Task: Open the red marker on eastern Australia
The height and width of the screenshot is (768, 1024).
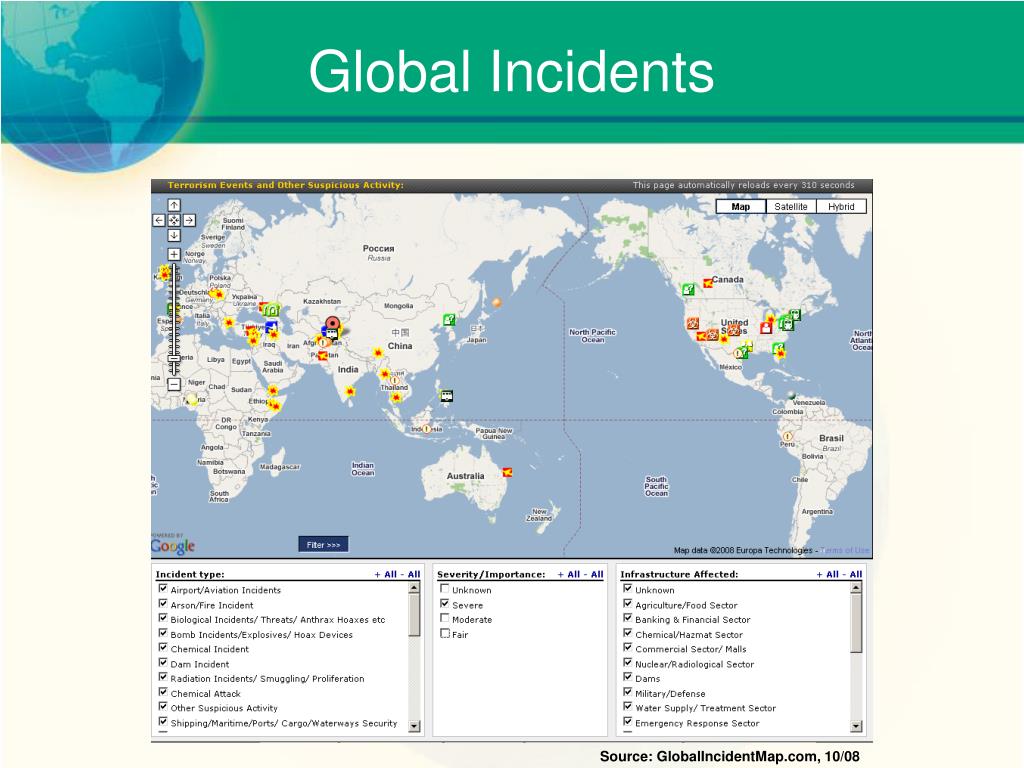Action: click(507, 472)
